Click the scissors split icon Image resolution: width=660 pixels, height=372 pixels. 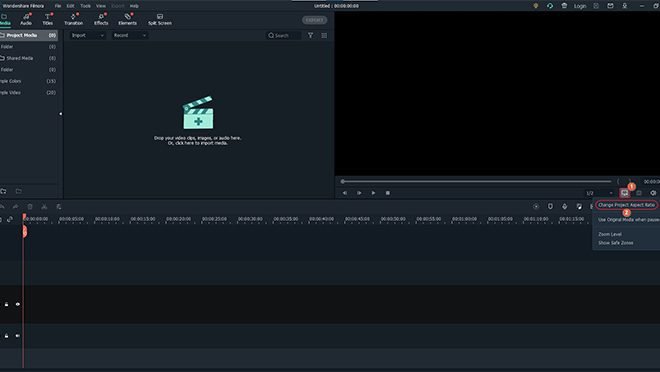tap(44, 207)
